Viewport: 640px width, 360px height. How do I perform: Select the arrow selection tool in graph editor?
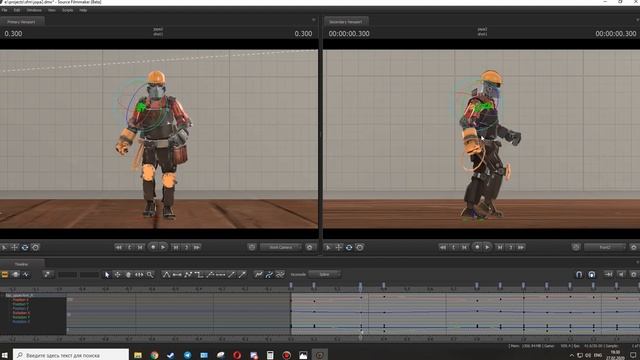pos(107,275)
